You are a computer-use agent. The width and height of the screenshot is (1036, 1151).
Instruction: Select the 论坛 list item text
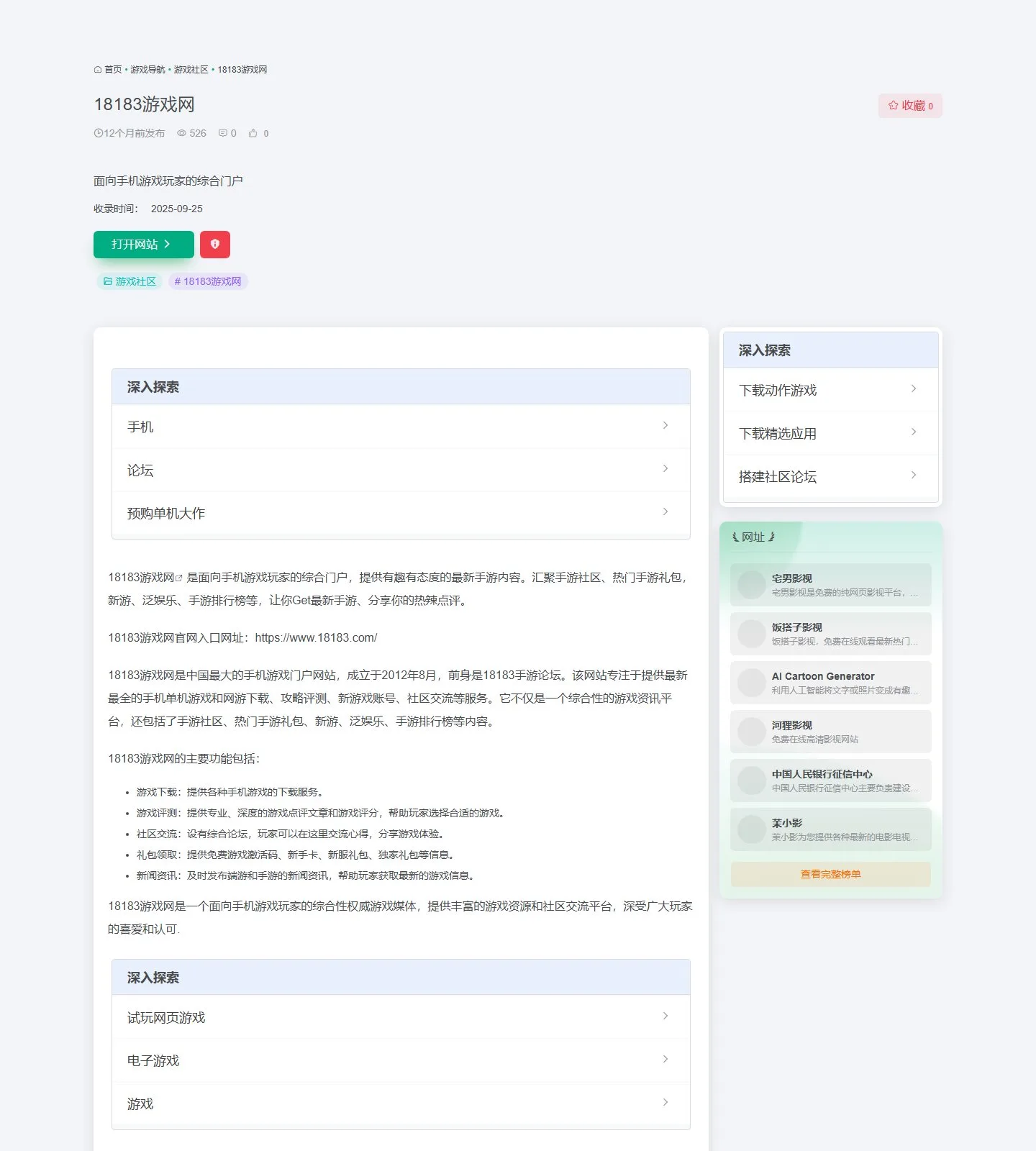pos(140,470)
